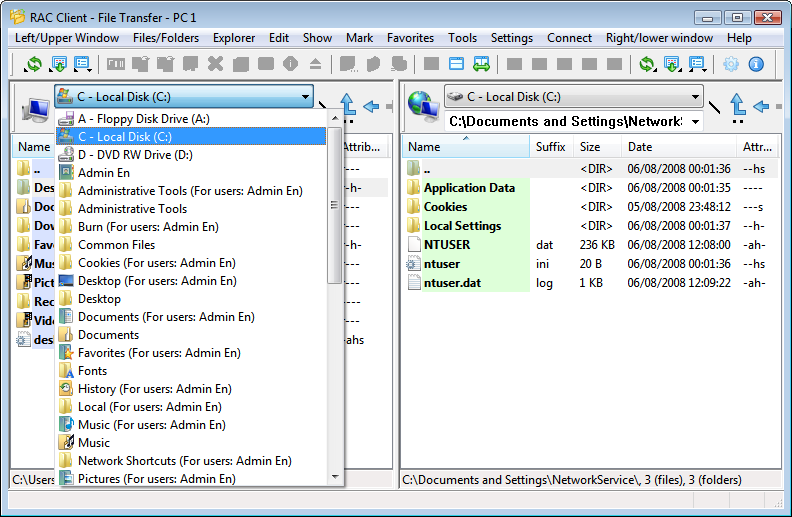This screenshot has width=792, height=517.
Task: Collapse the left drive dropdown C - Local Disk
Action: click(x=306, y=96)
